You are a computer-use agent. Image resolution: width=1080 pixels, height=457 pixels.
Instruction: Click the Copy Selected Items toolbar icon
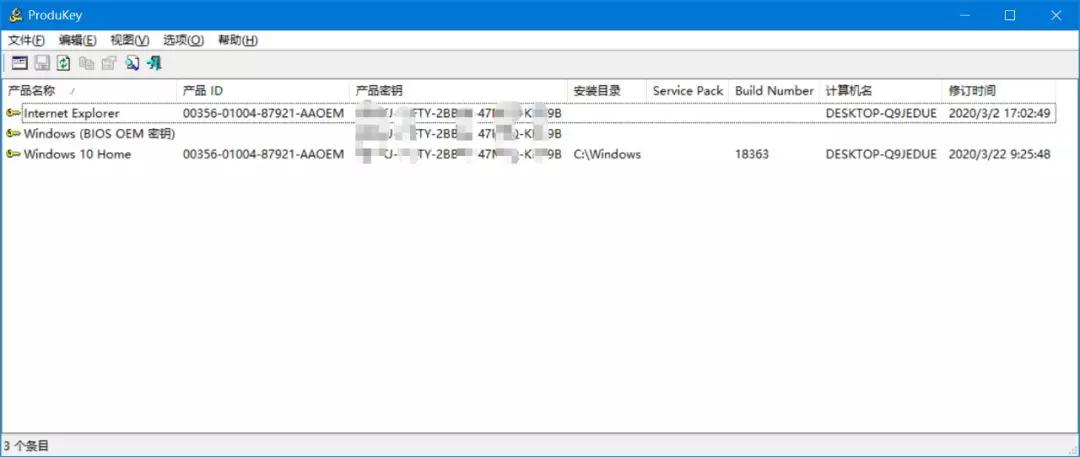coord(87,63)
